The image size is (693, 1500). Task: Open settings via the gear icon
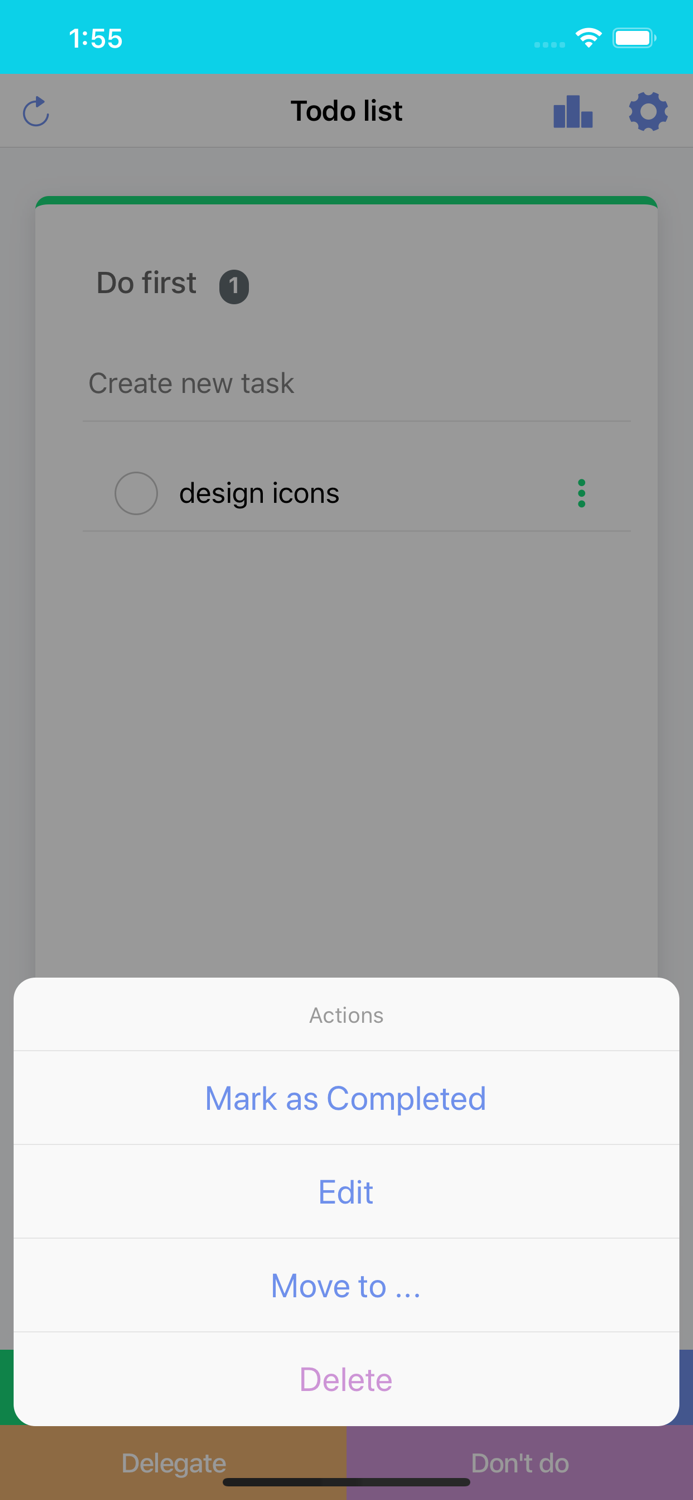point(648,111)
